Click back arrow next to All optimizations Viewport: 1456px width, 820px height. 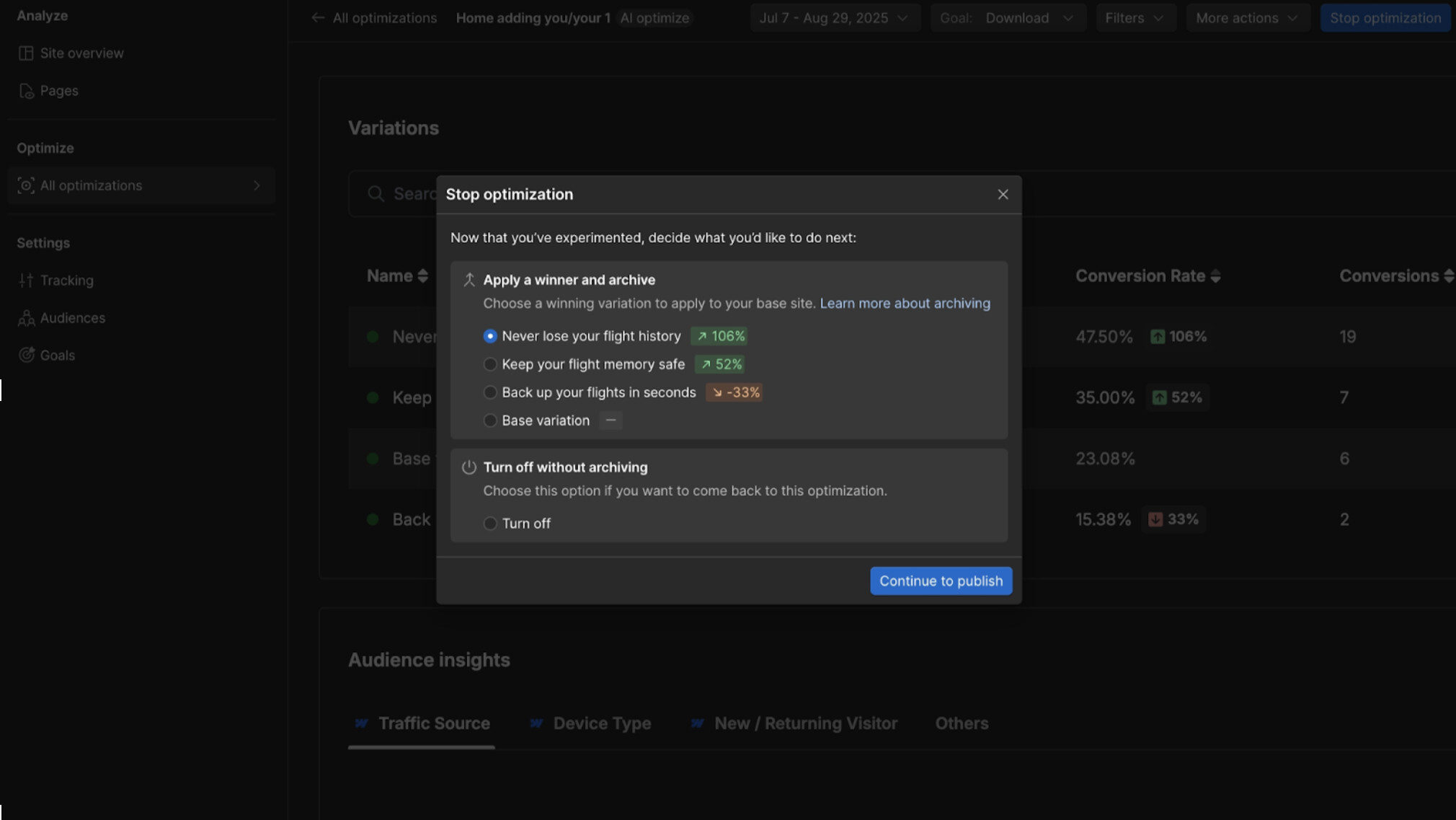pyautogui.click(x=318, y=18)
